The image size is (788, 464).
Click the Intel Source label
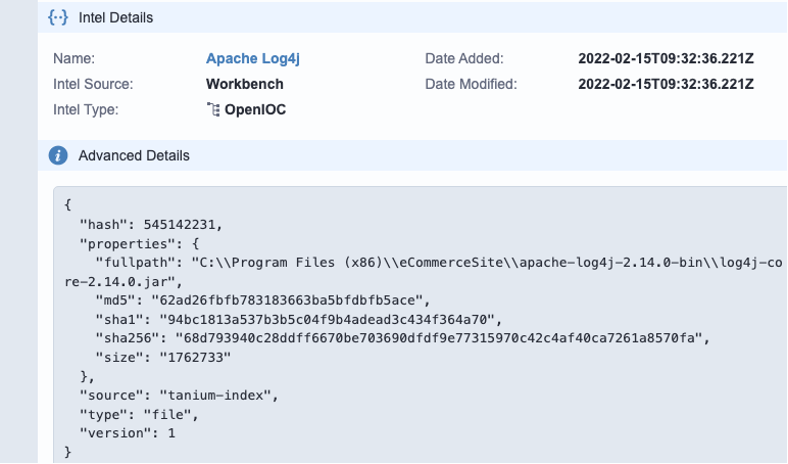[x=93, y=84]
